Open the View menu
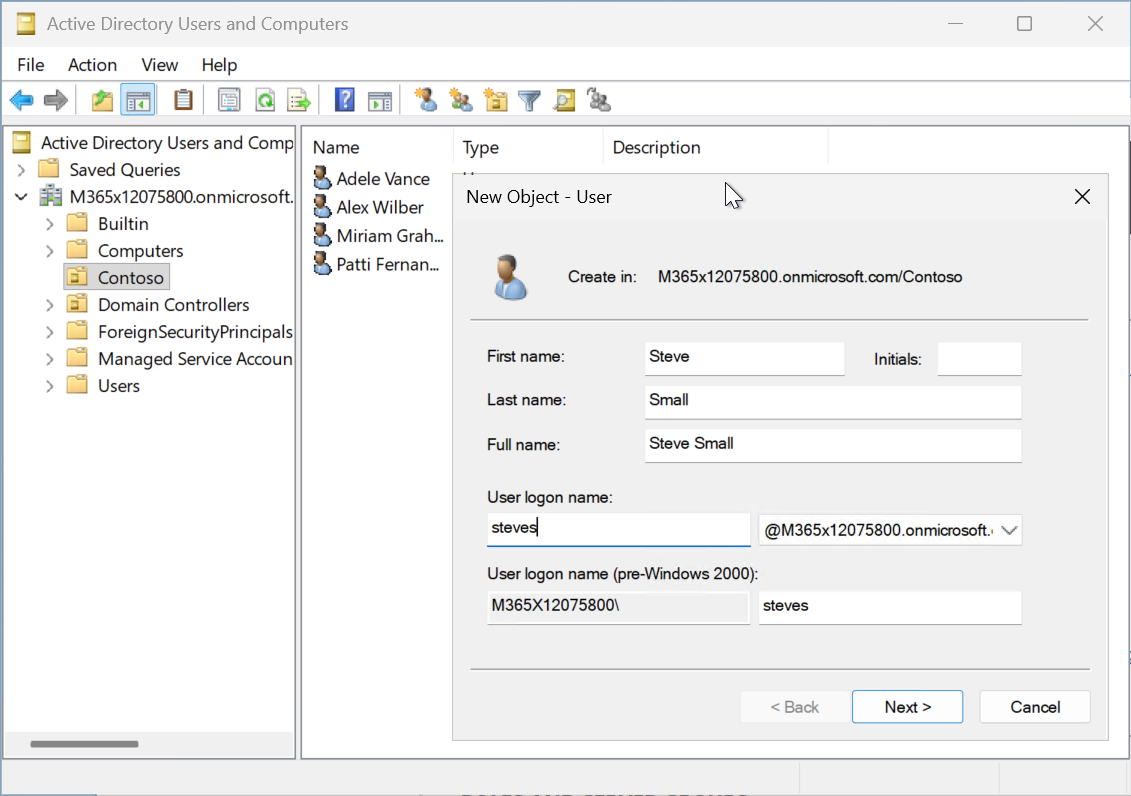This screenshot has height=796, width=1131. tap(160, 65)
